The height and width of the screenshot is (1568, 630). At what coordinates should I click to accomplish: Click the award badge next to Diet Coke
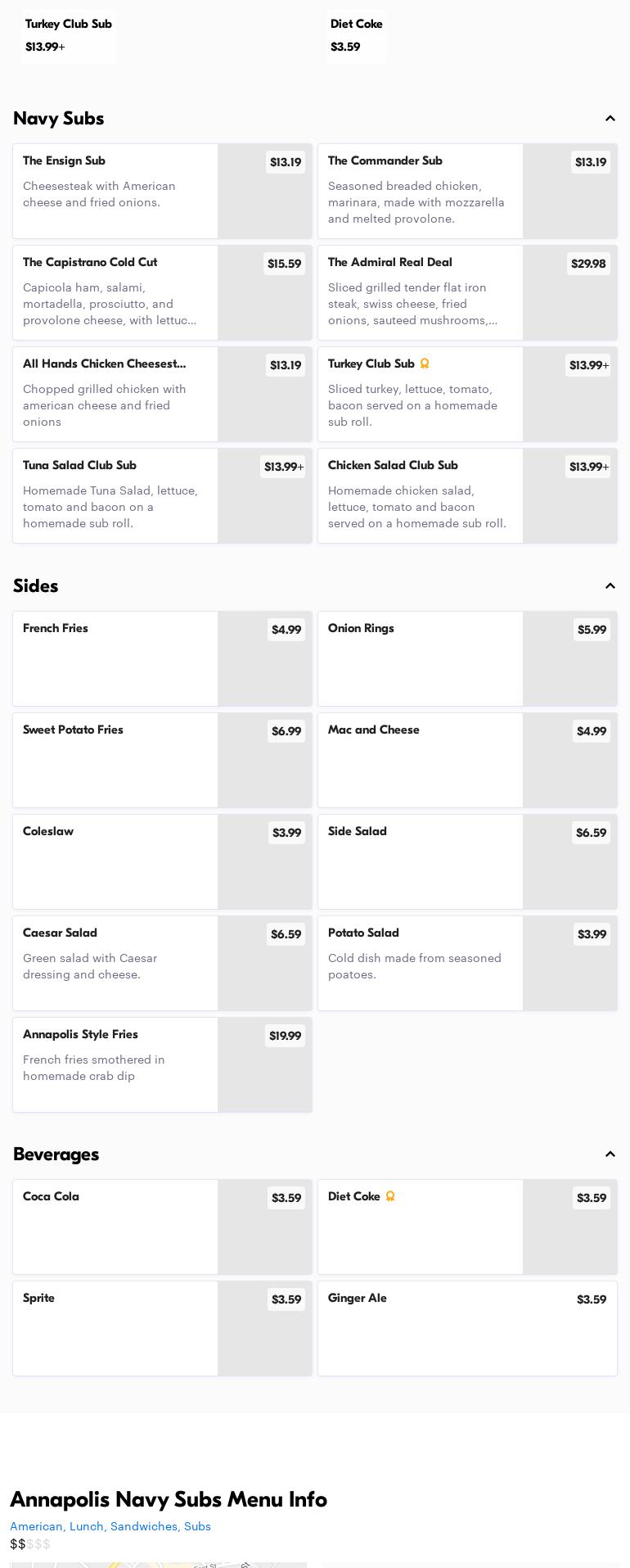pos(390,1196)
